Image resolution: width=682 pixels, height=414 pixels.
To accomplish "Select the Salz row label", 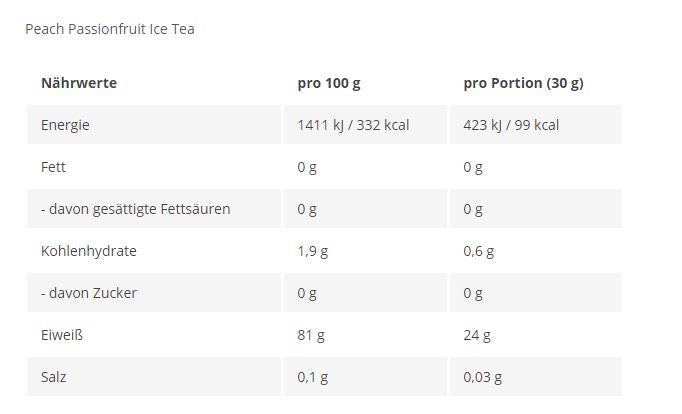I will [54, 377].
